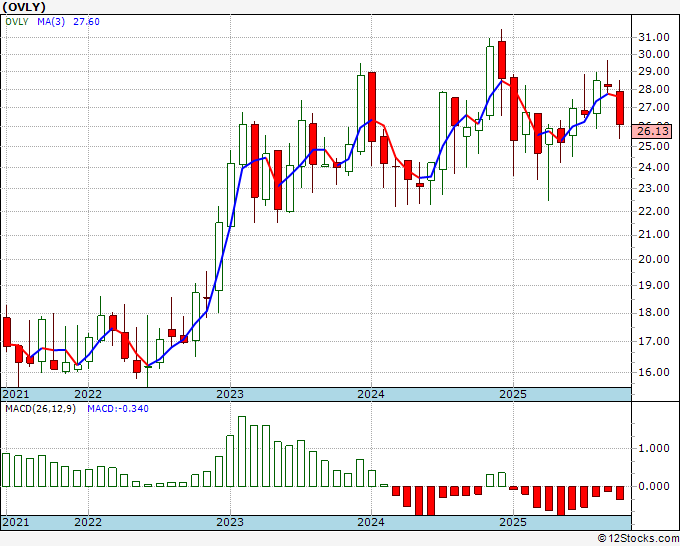Screen dimensions: 680x546
Task: Click 2025 on the MACD panel timeline
Action: (513, 522)
